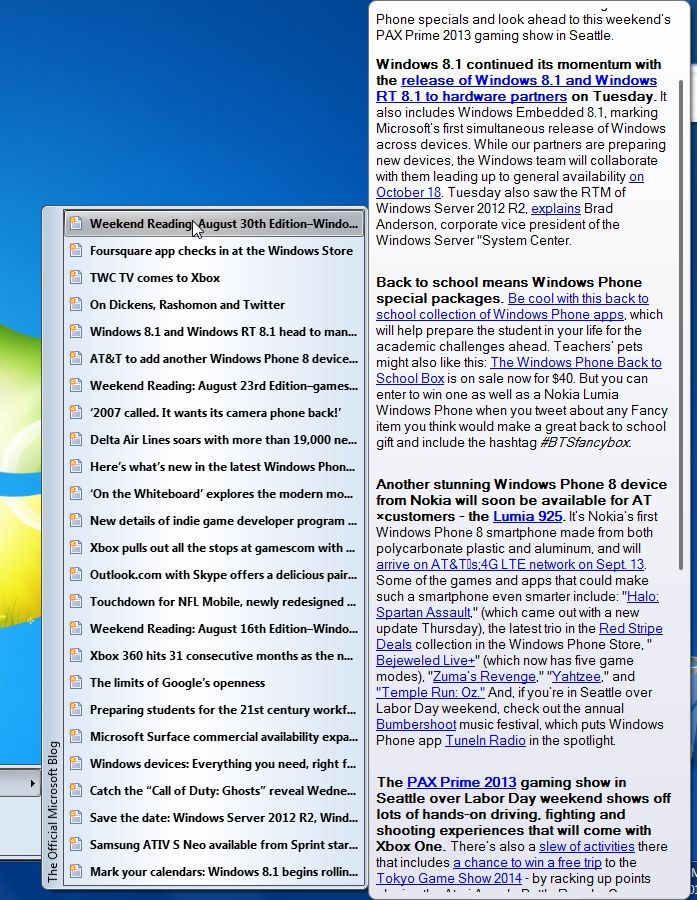The height and width of the screenshot is (900, 697).
Task: Click the 'explains' link about Brad Anderson
Action: pyautogui.click(x=556, y=208)
